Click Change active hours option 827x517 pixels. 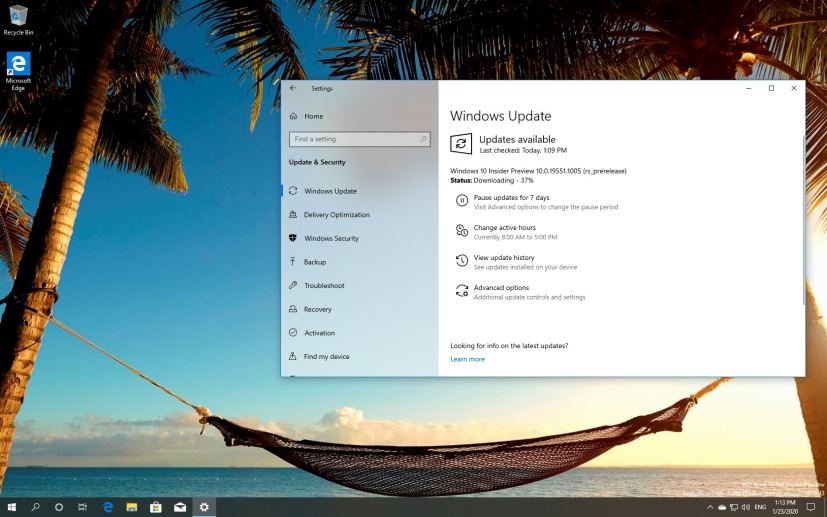tap(505, 227)
